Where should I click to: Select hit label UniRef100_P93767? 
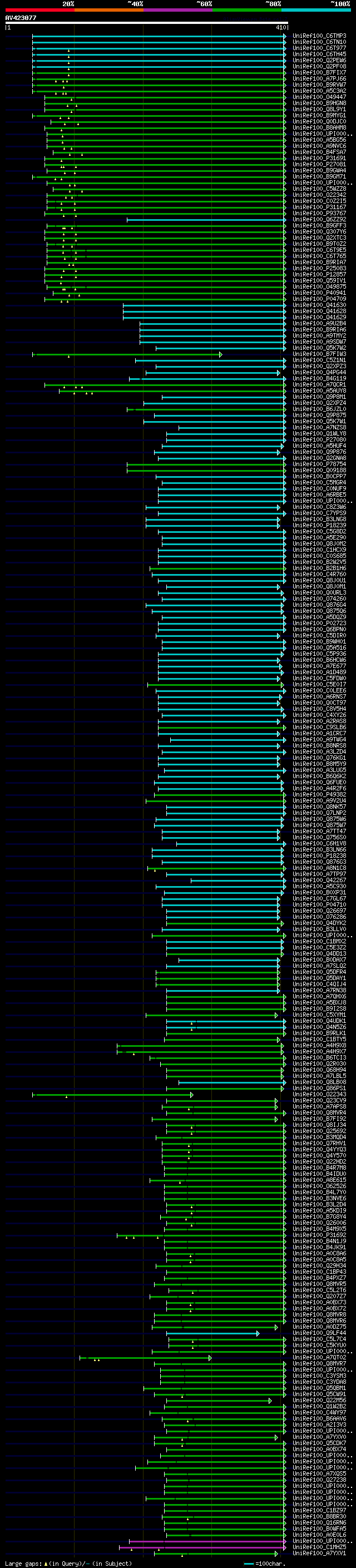coord(319,213)
